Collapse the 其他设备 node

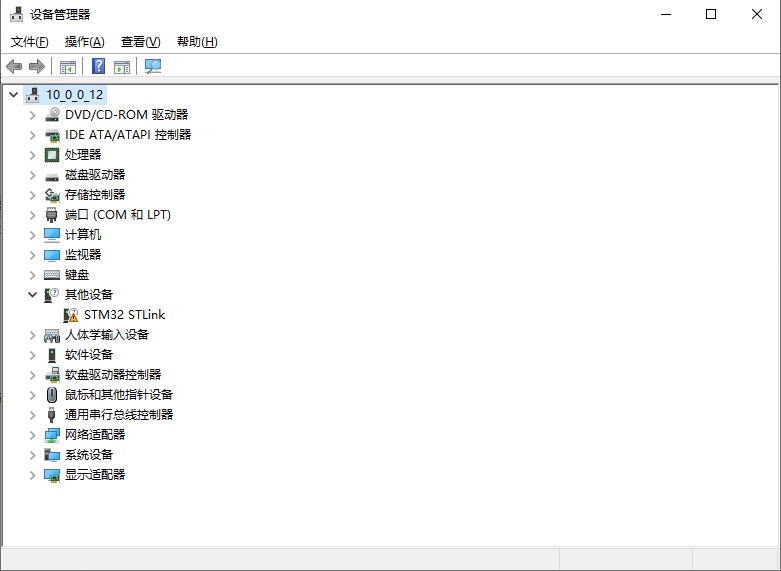coord(32,295)
